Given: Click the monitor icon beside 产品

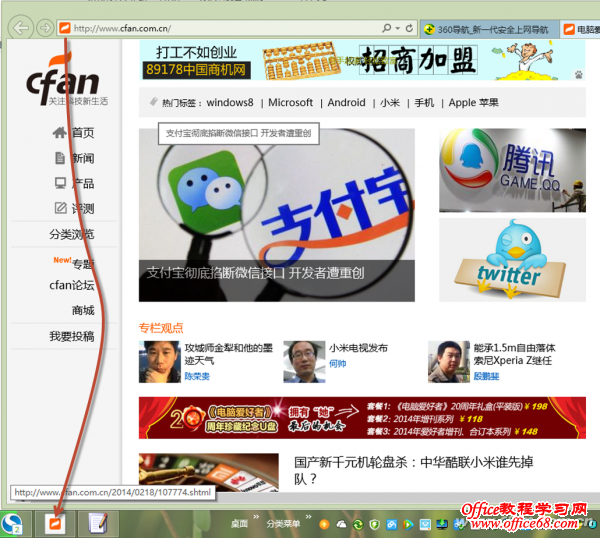Looking at the screenshot, I should [60, 183].
